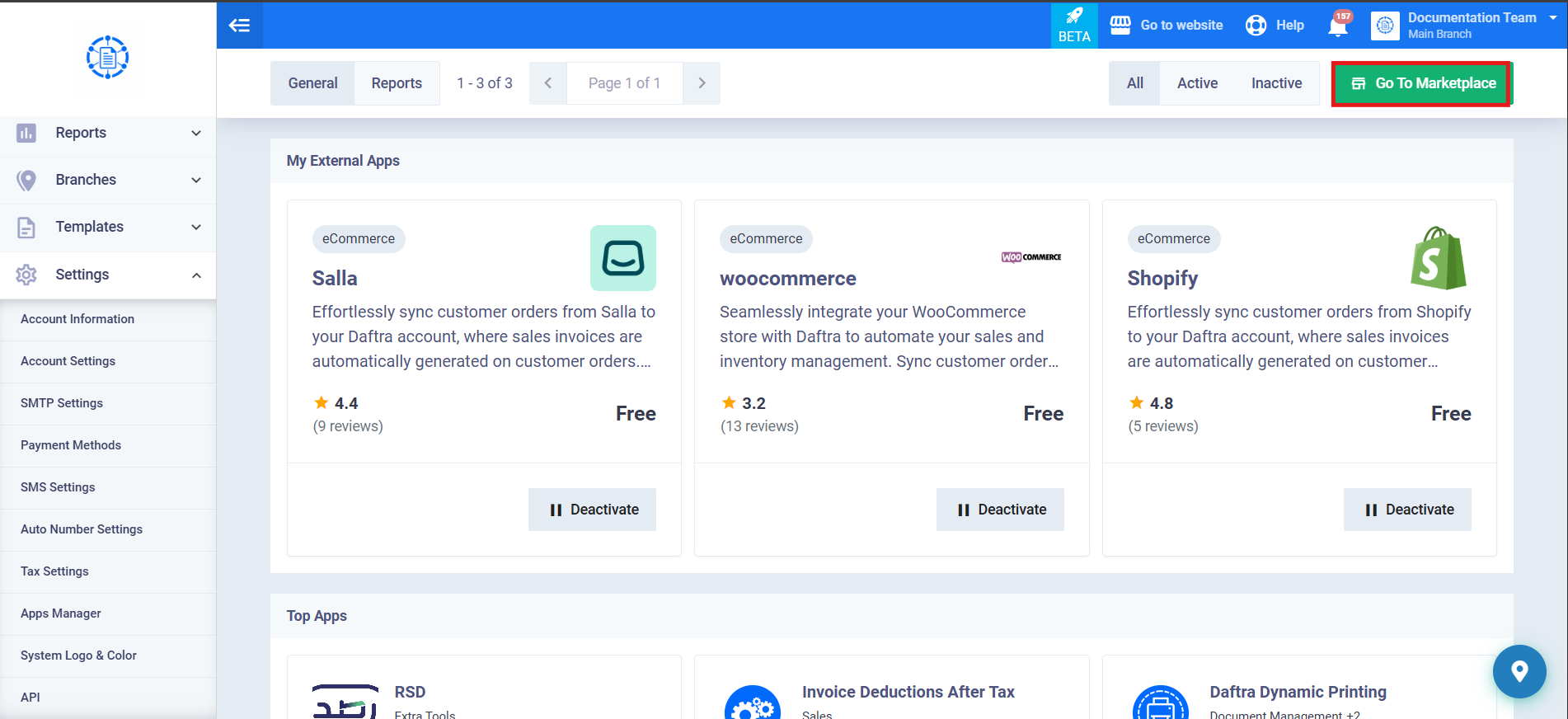Click the Shopify bag logo
This screenshot has height=719, width=1568.
(1439, 258)
